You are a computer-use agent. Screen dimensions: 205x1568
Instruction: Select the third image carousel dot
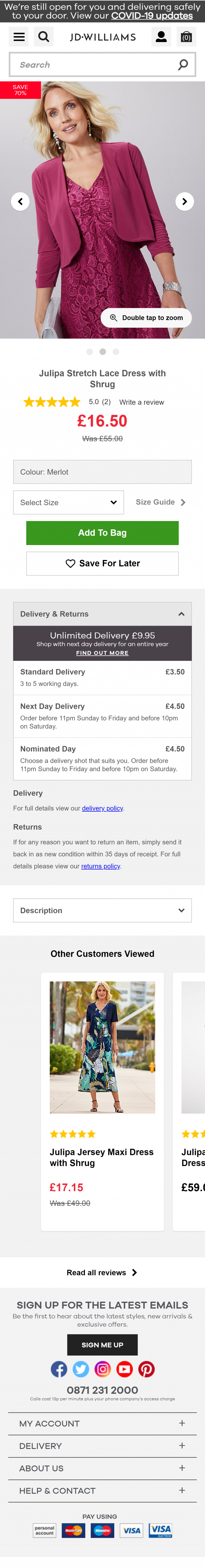[116, 352]
